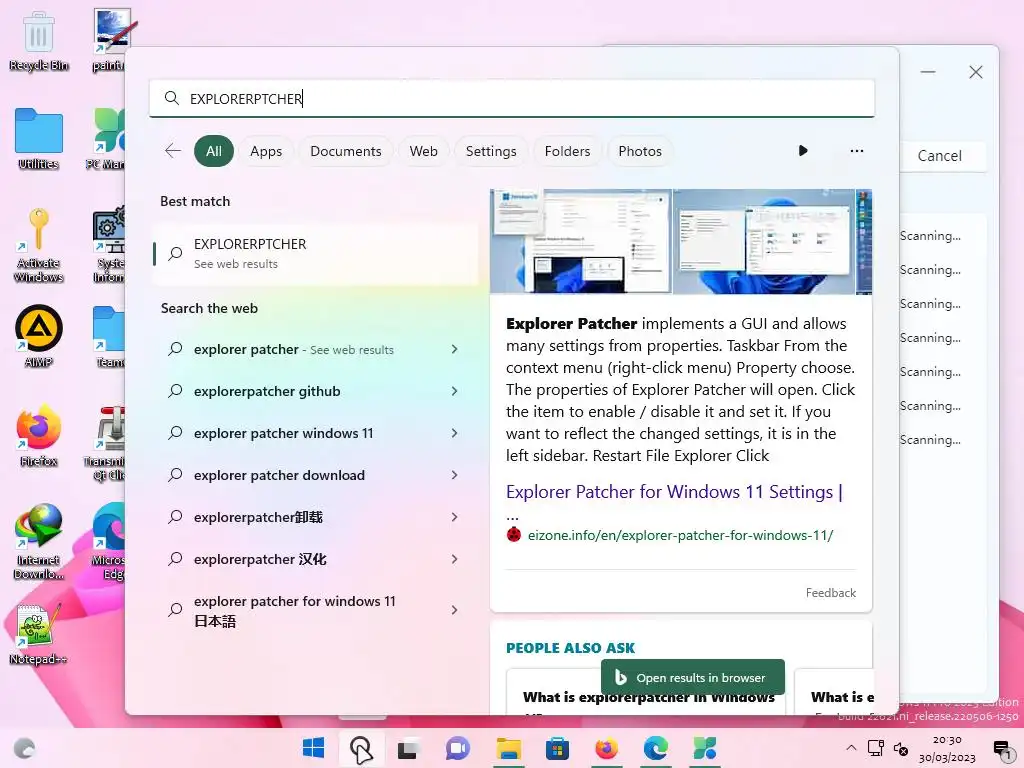
Task: Switch to the Folders filter tab
Action: point(567,151)
